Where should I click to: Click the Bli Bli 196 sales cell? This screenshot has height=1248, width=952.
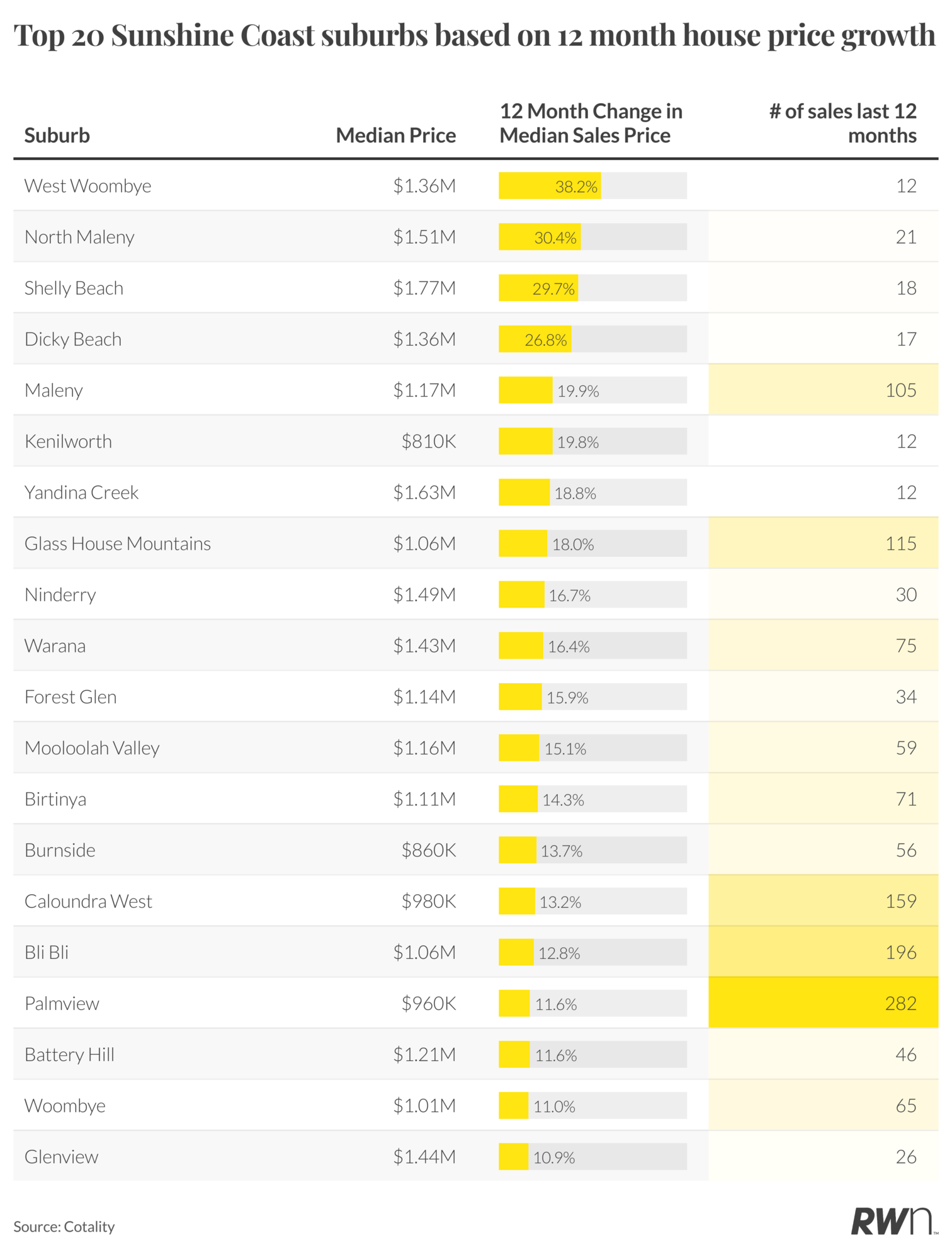pos(823,952)
